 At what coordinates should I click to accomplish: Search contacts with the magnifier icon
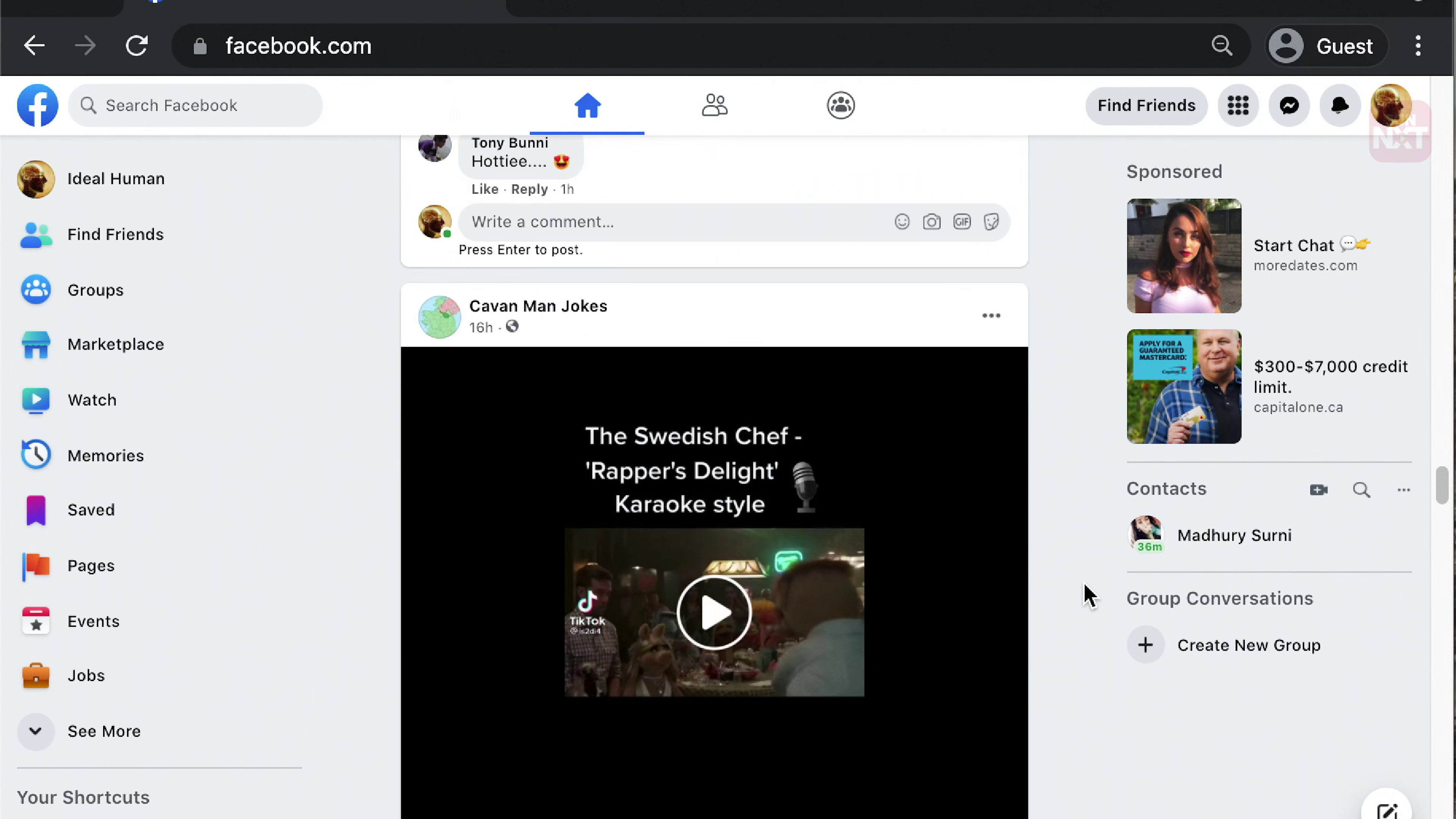(x=1361, y=490)
